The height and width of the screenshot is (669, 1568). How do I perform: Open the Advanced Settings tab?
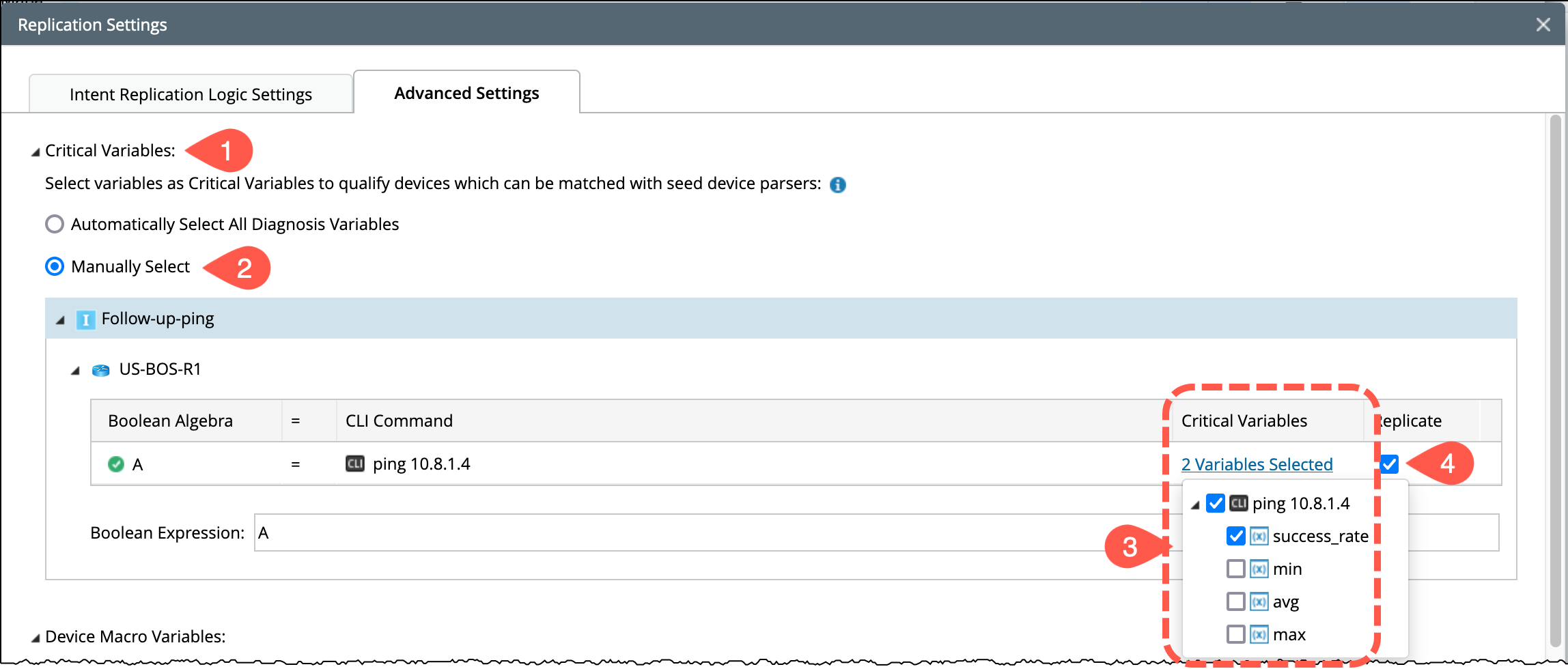(466, 93)
